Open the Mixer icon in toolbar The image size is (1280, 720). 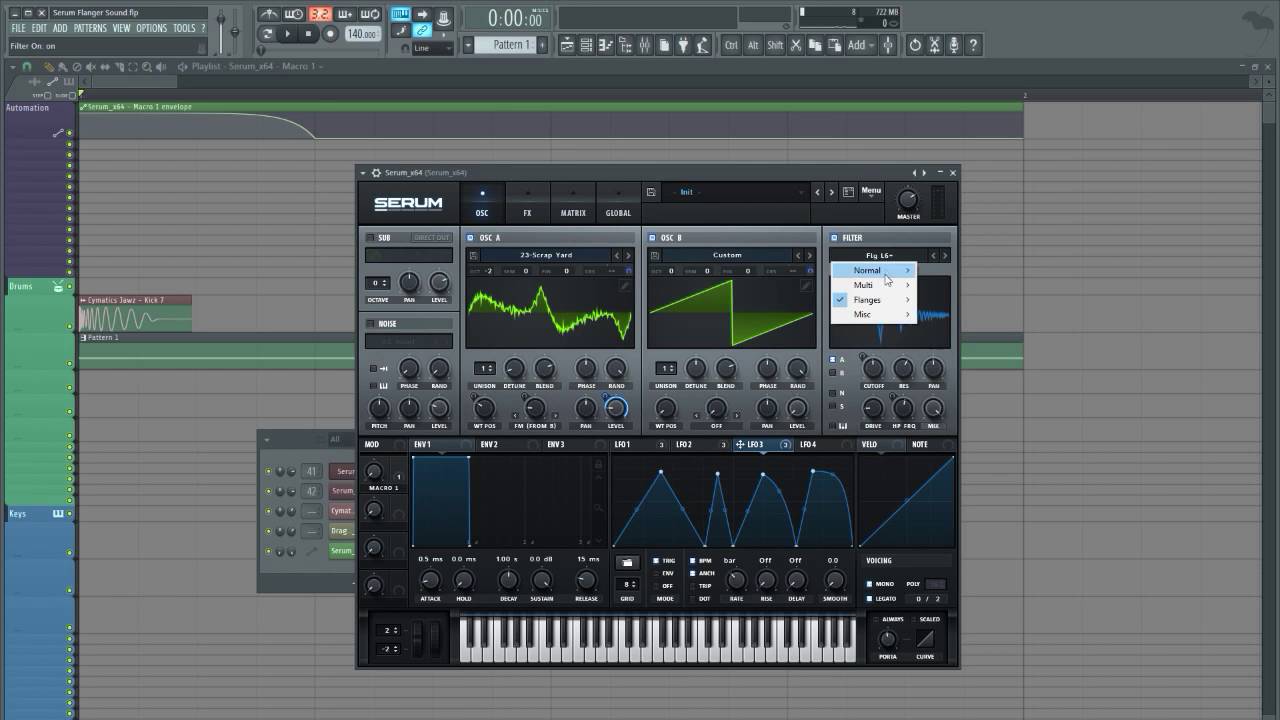tap(645, 45)
